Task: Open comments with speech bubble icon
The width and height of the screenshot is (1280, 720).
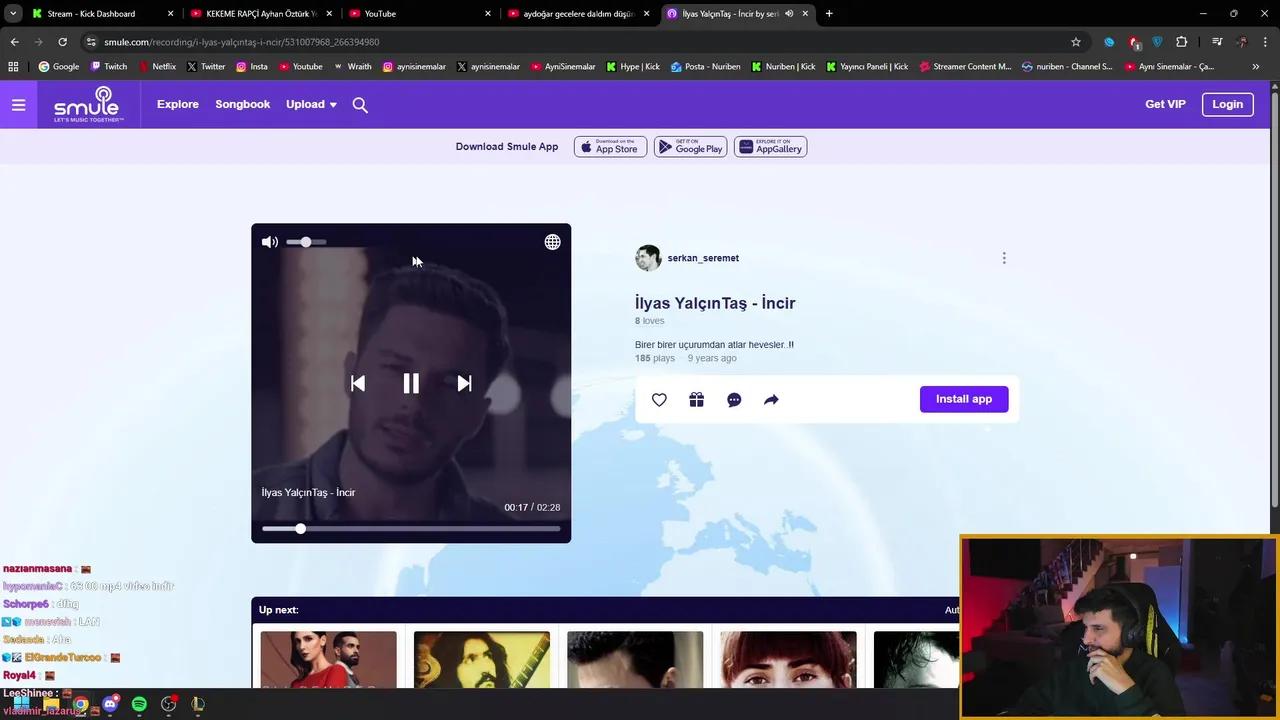Action: pyautogui.click(x=734, y=400)
